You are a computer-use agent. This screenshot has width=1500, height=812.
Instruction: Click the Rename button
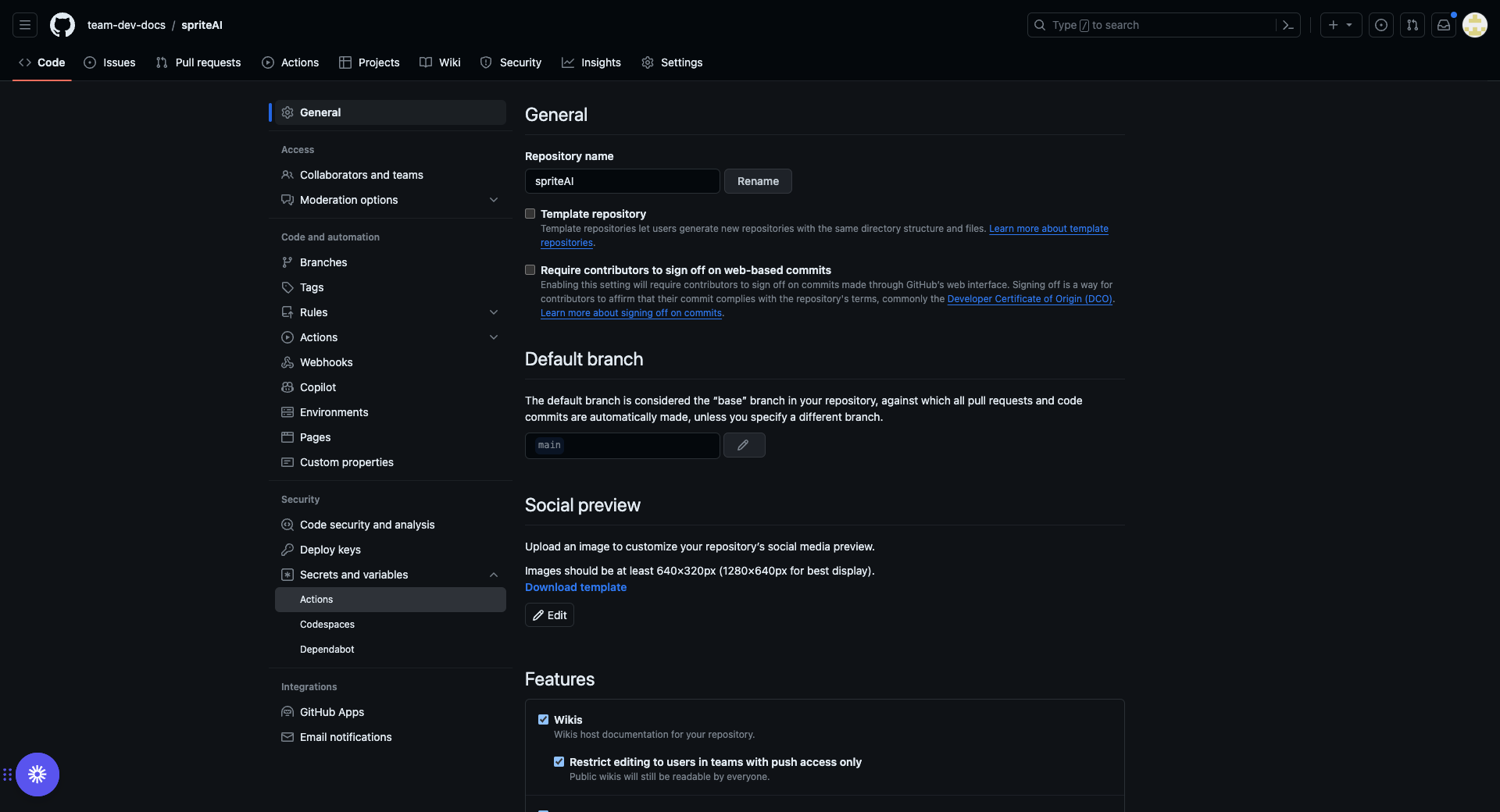(758, 181)
